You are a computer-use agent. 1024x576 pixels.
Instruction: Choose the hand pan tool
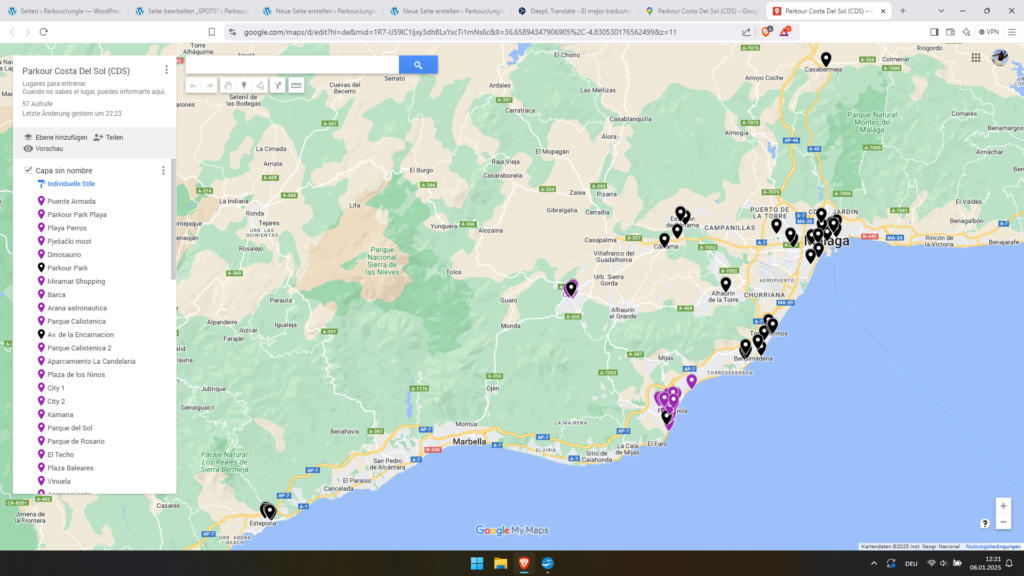(x=227, y=86)
